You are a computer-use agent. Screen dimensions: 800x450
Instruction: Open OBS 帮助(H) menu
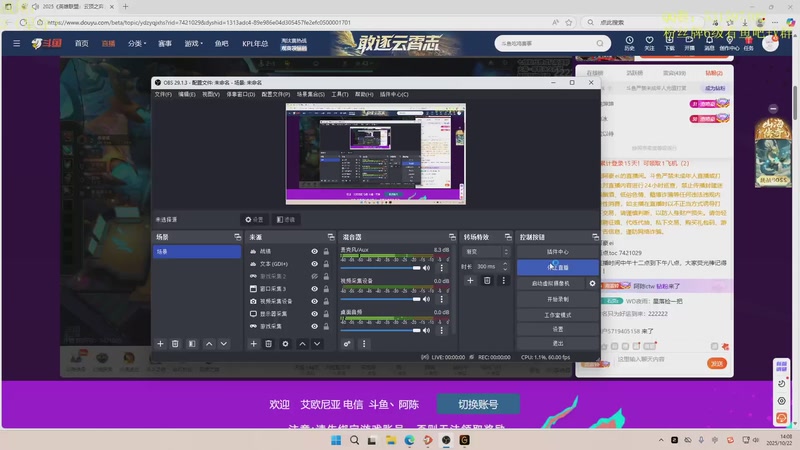(364, 94)
